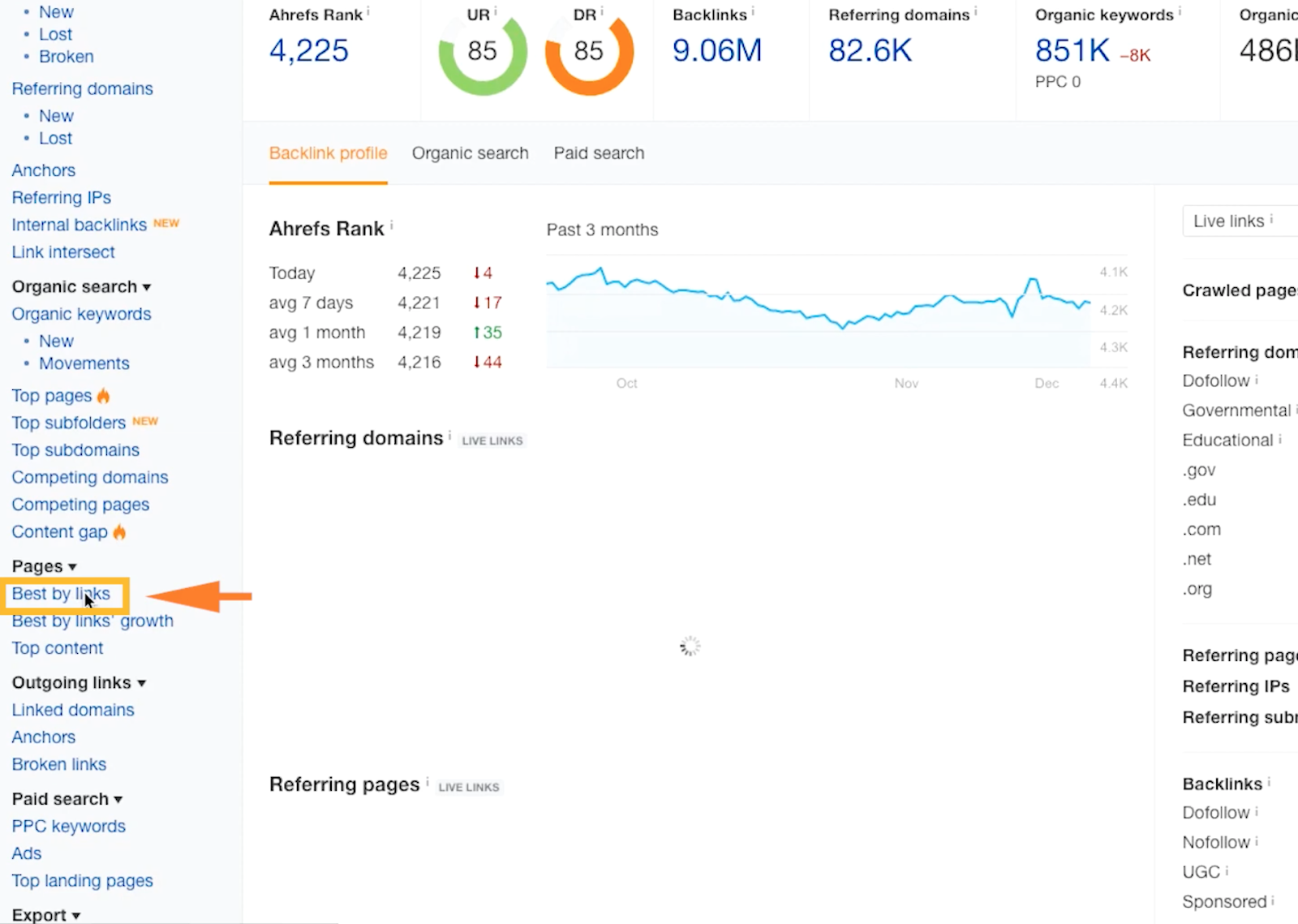Open the Live links dropdown
Image resolution: width=1298 pixels, height=924 pixels.
1240,221
